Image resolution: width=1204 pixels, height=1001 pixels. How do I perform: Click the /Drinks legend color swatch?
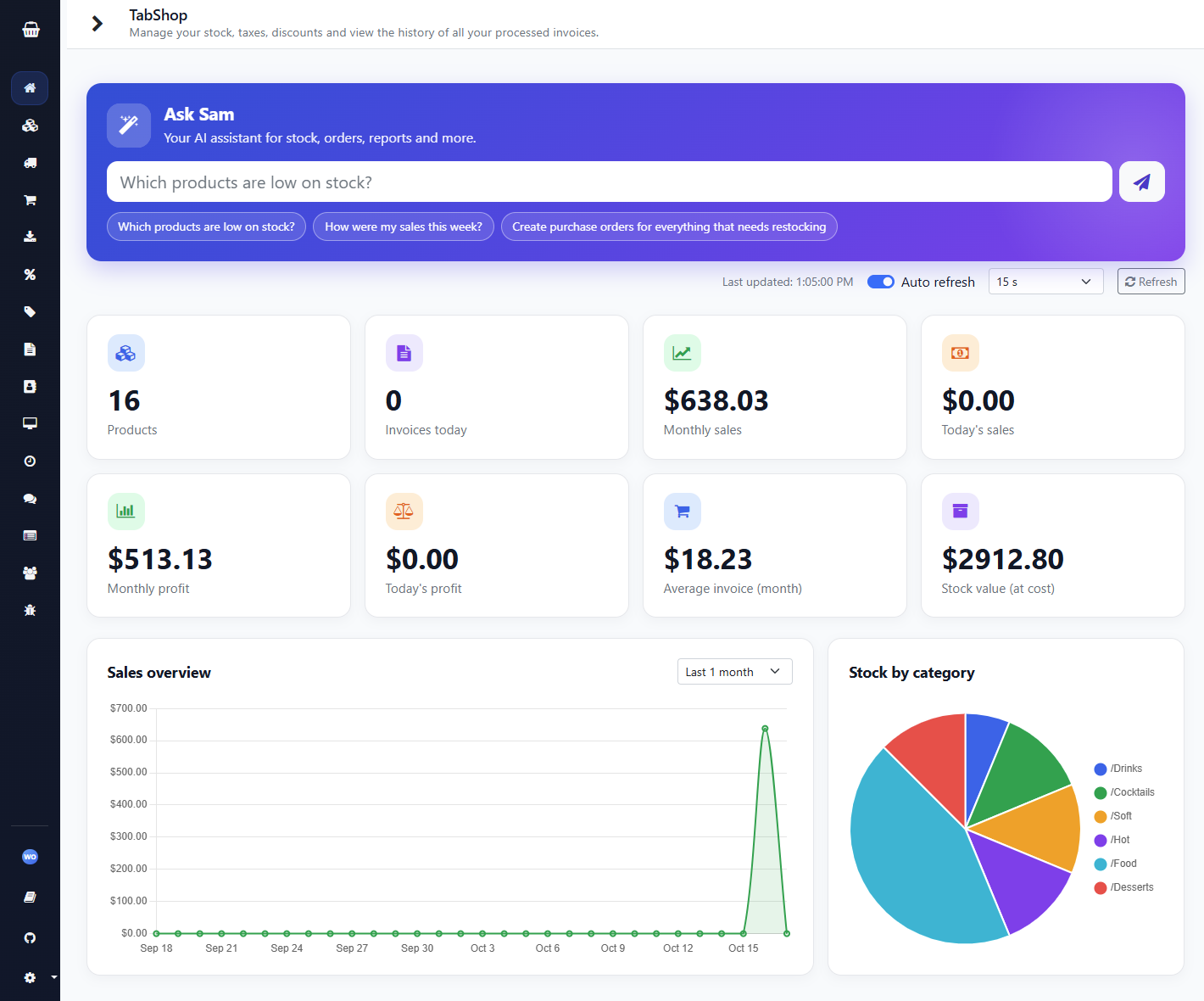(1101, 769)
